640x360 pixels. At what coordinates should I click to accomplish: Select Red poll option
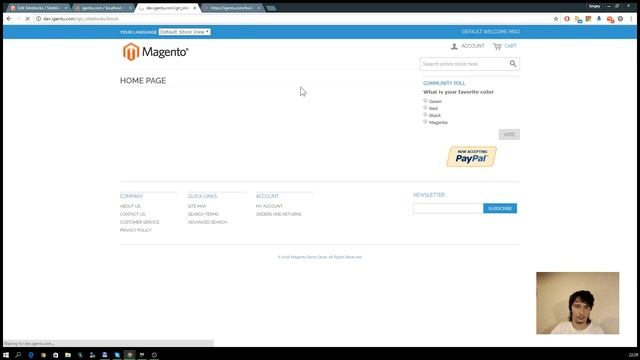425,107
